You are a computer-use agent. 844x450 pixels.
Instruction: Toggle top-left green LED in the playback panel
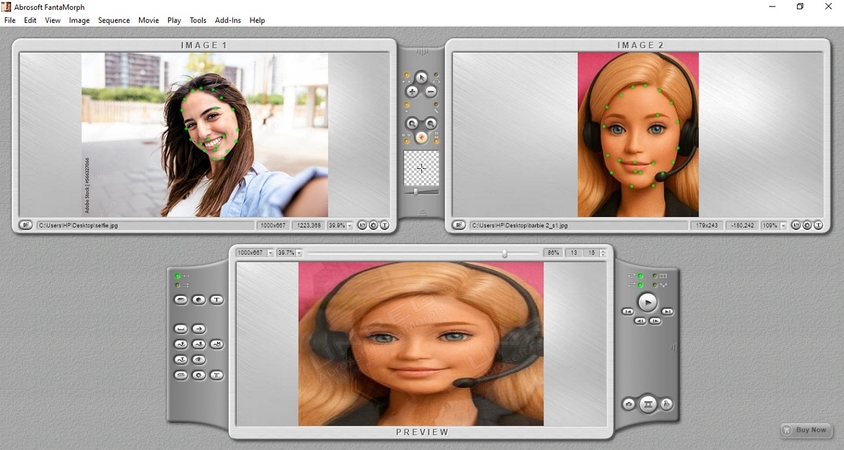640,276
